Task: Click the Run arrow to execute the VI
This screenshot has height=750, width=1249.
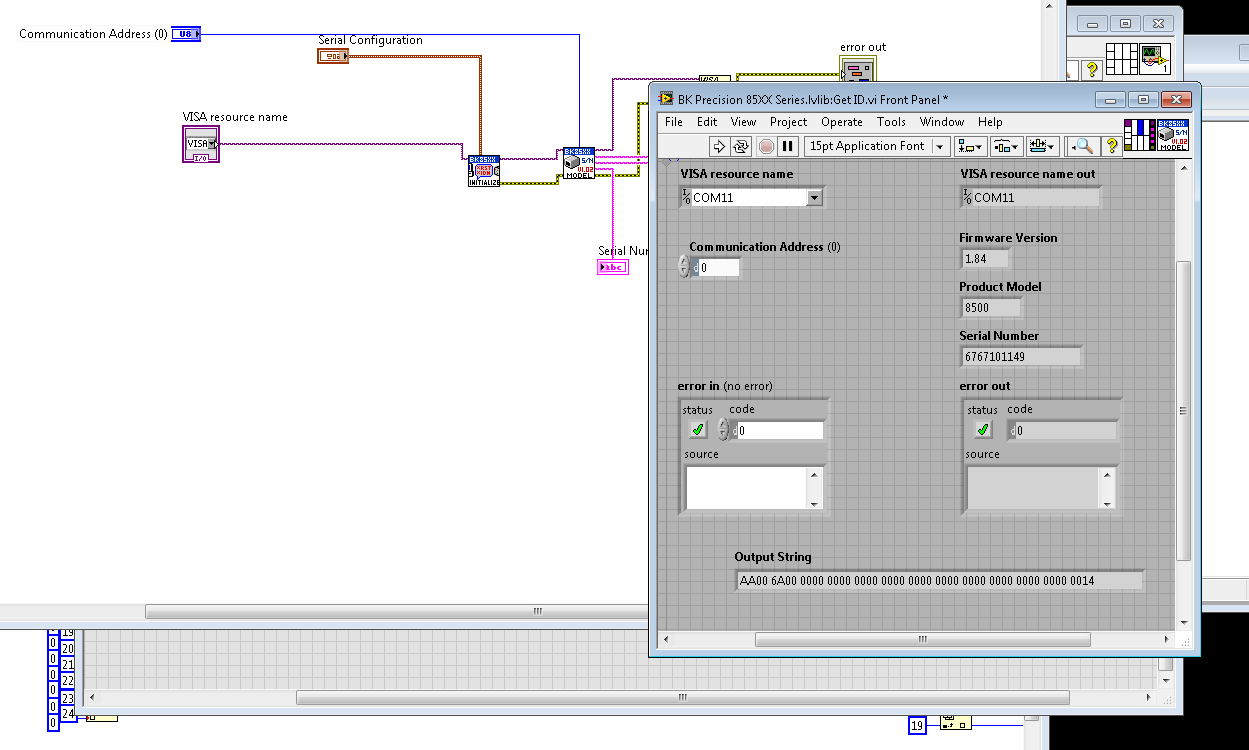Action: point(719,146)
